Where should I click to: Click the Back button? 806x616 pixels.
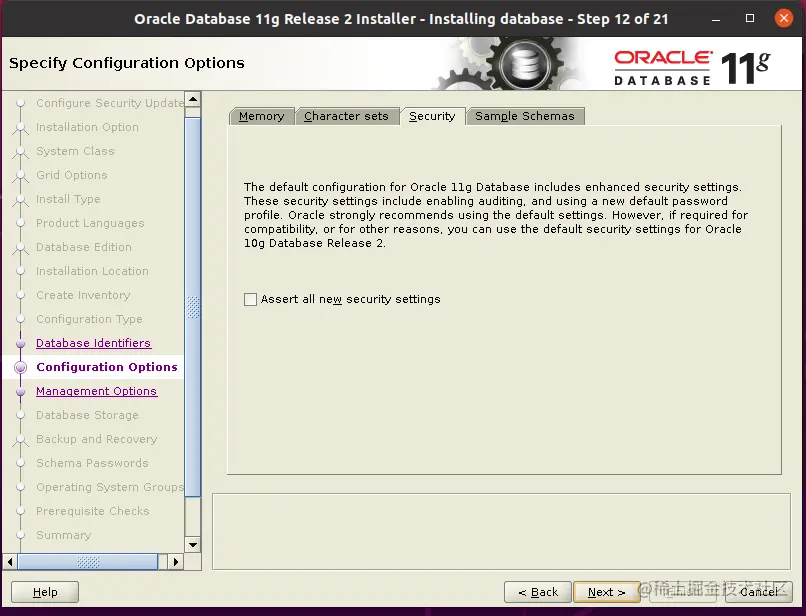[538, 592]
